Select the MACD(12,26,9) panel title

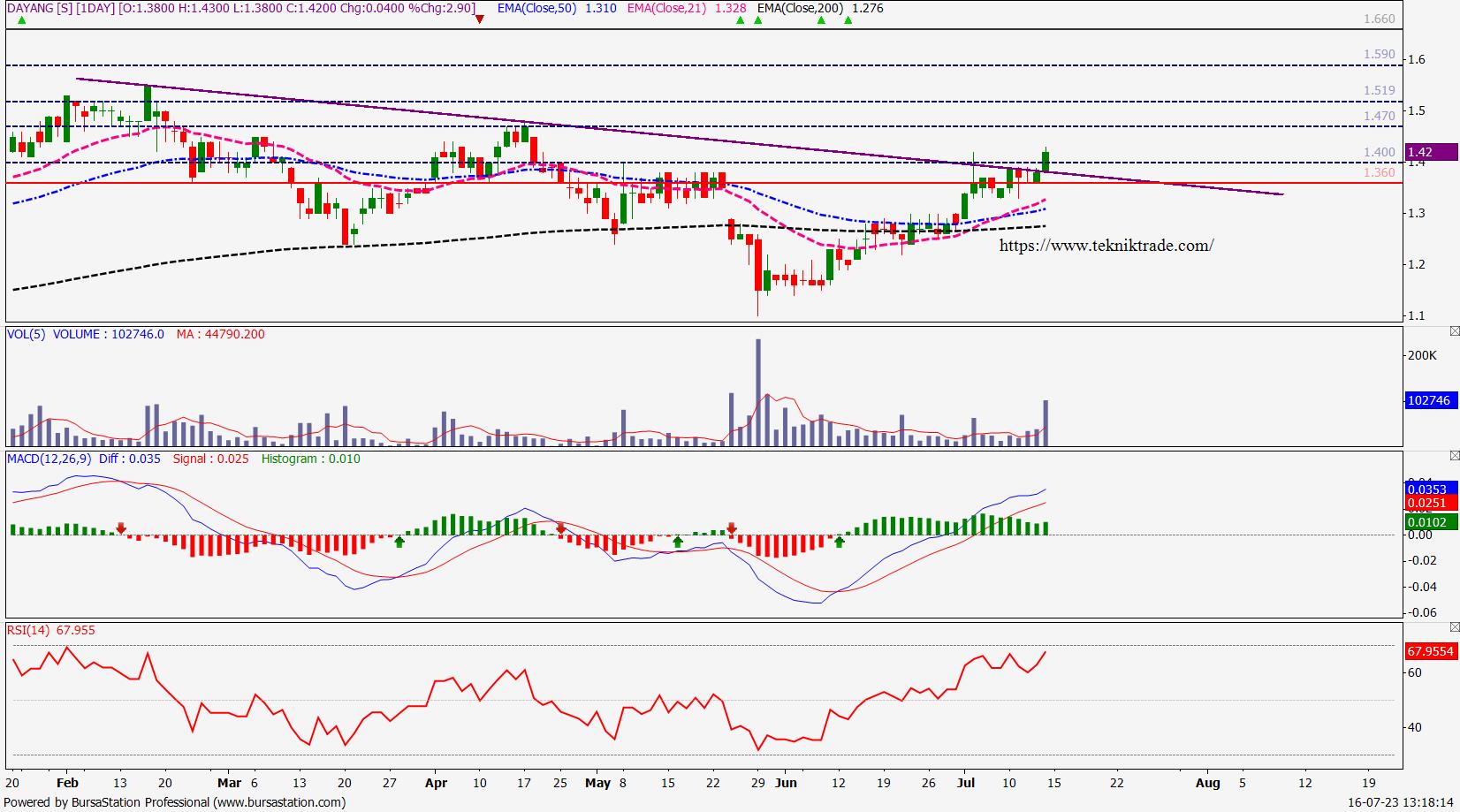(x=49, y=459)
